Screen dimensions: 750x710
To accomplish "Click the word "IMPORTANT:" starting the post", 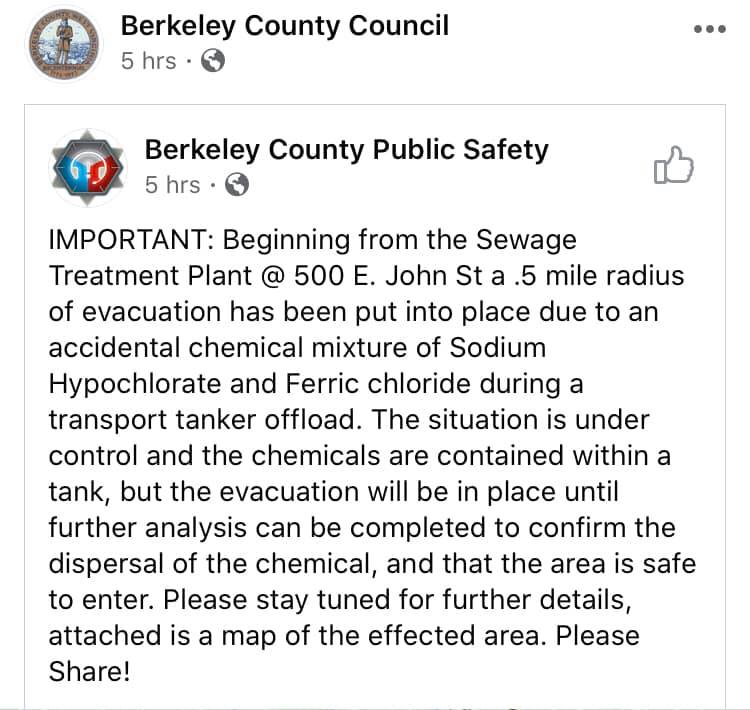I will [130, 241].
